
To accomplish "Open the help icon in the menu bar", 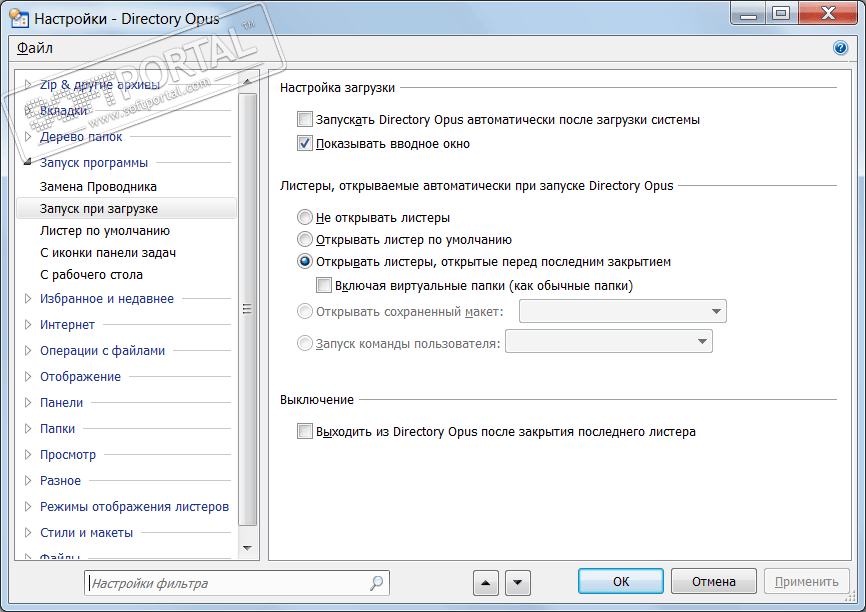I will (840, 48).
